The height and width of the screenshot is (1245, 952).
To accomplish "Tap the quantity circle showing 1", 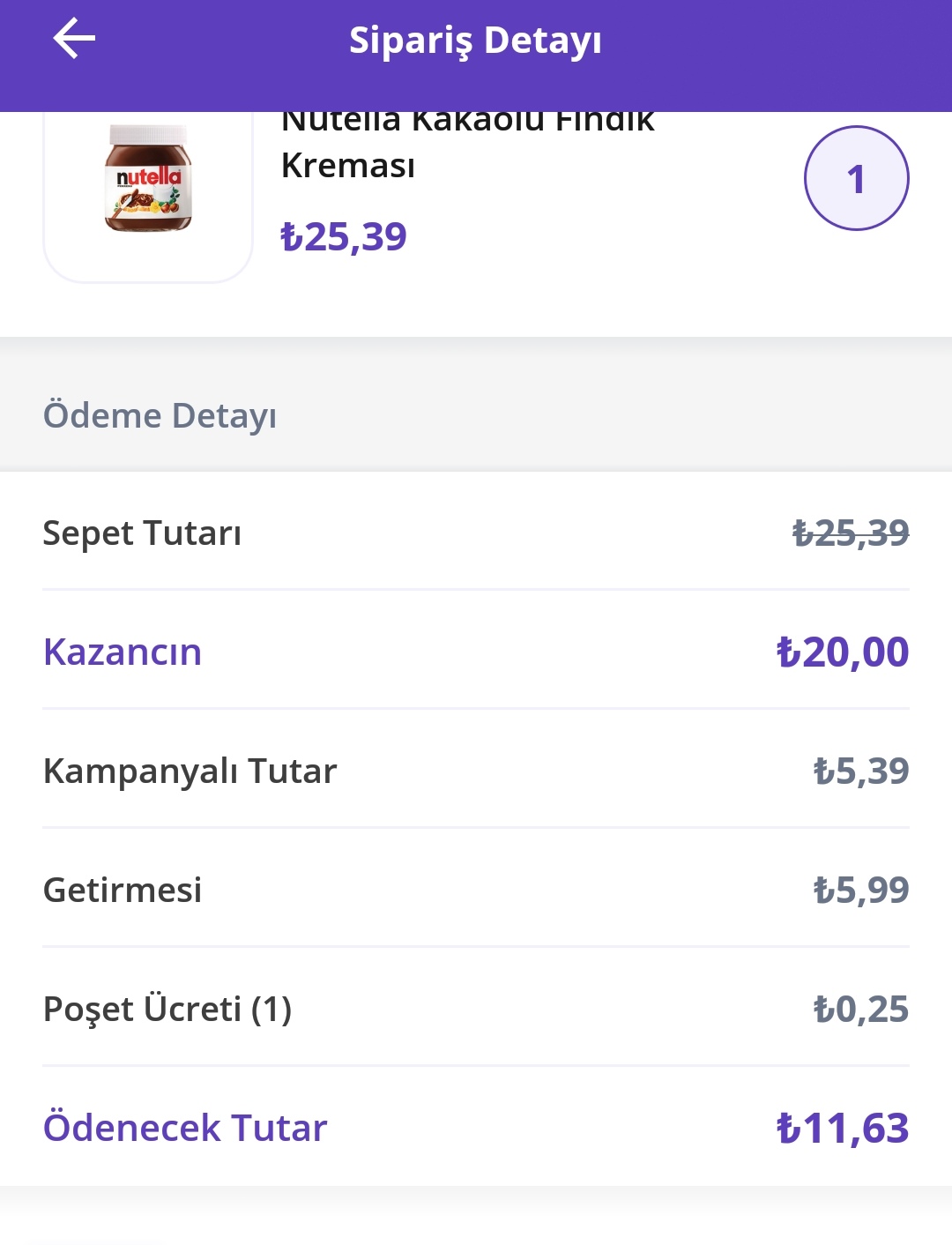I will tap(856, 178).
